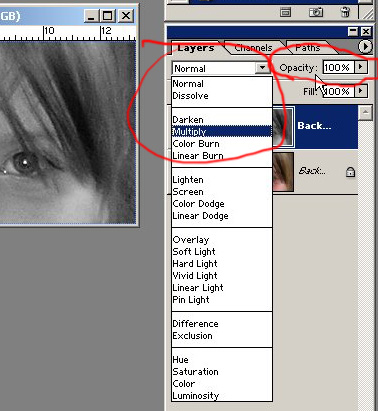Image resolution: width=378 pixels, height=411 pixels.
Task: Open the Layers palette flyout menu arrow
Action: (365, 47)
